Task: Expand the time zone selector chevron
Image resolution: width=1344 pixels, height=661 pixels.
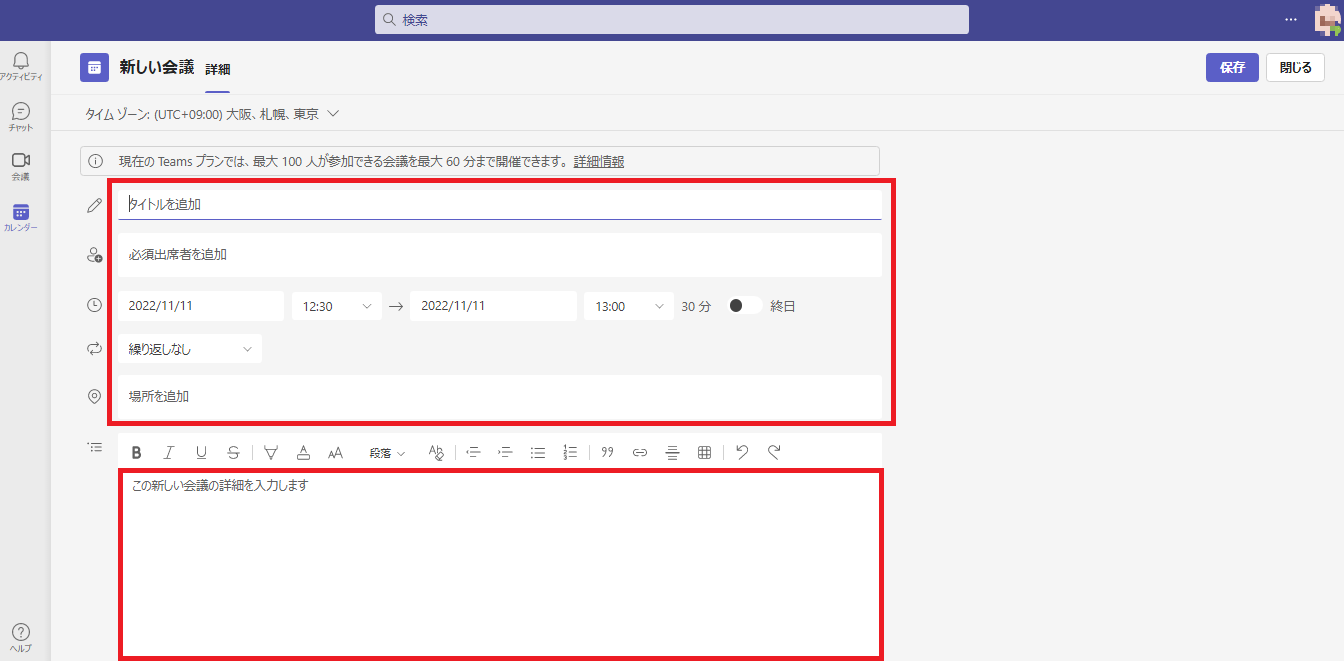Action: (x=334, y=114)
